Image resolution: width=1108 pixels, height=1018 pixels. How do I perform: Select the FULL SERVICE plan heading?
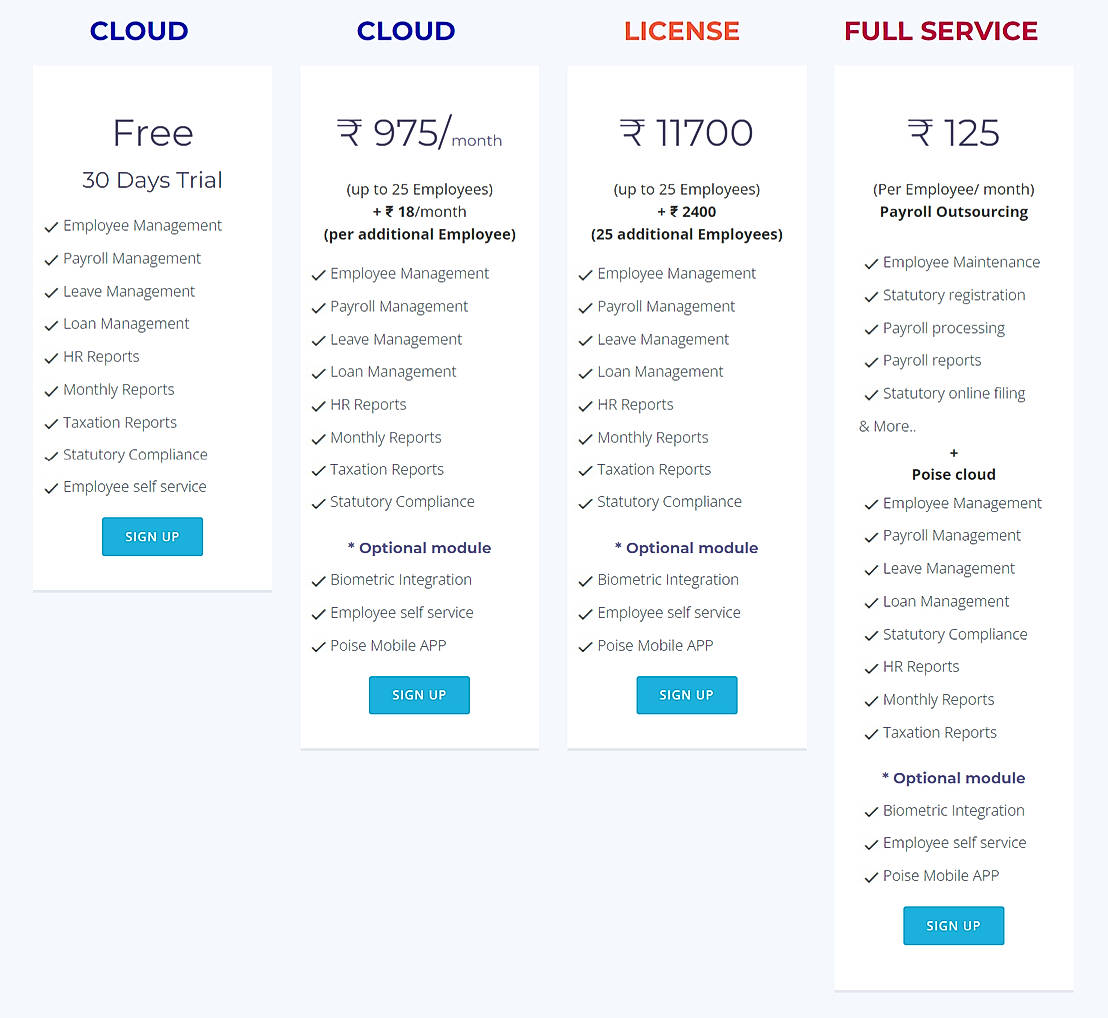tap(941, 31)
